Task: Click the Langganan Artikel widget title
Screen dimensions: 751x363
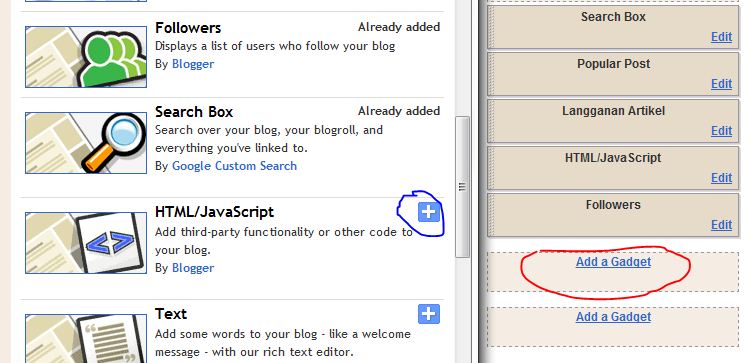Action: [613, 111]
